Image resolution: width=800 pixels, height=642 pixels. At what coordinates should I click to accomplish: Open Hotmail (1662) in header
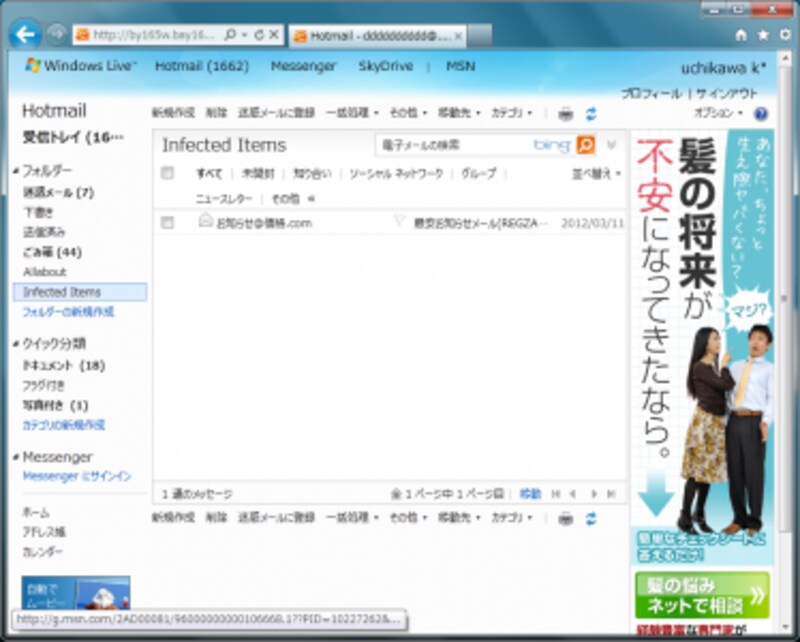pos(202,66)
